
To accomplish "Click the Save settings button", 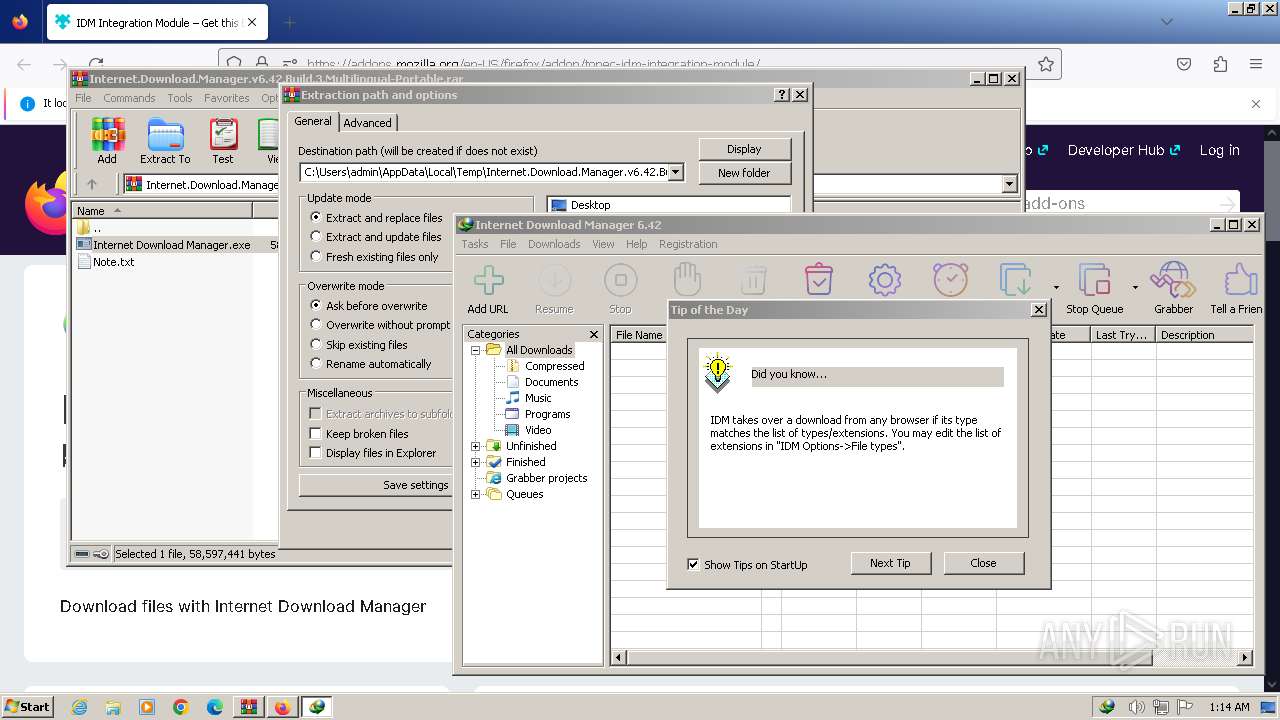I will (x=375, y=485).
